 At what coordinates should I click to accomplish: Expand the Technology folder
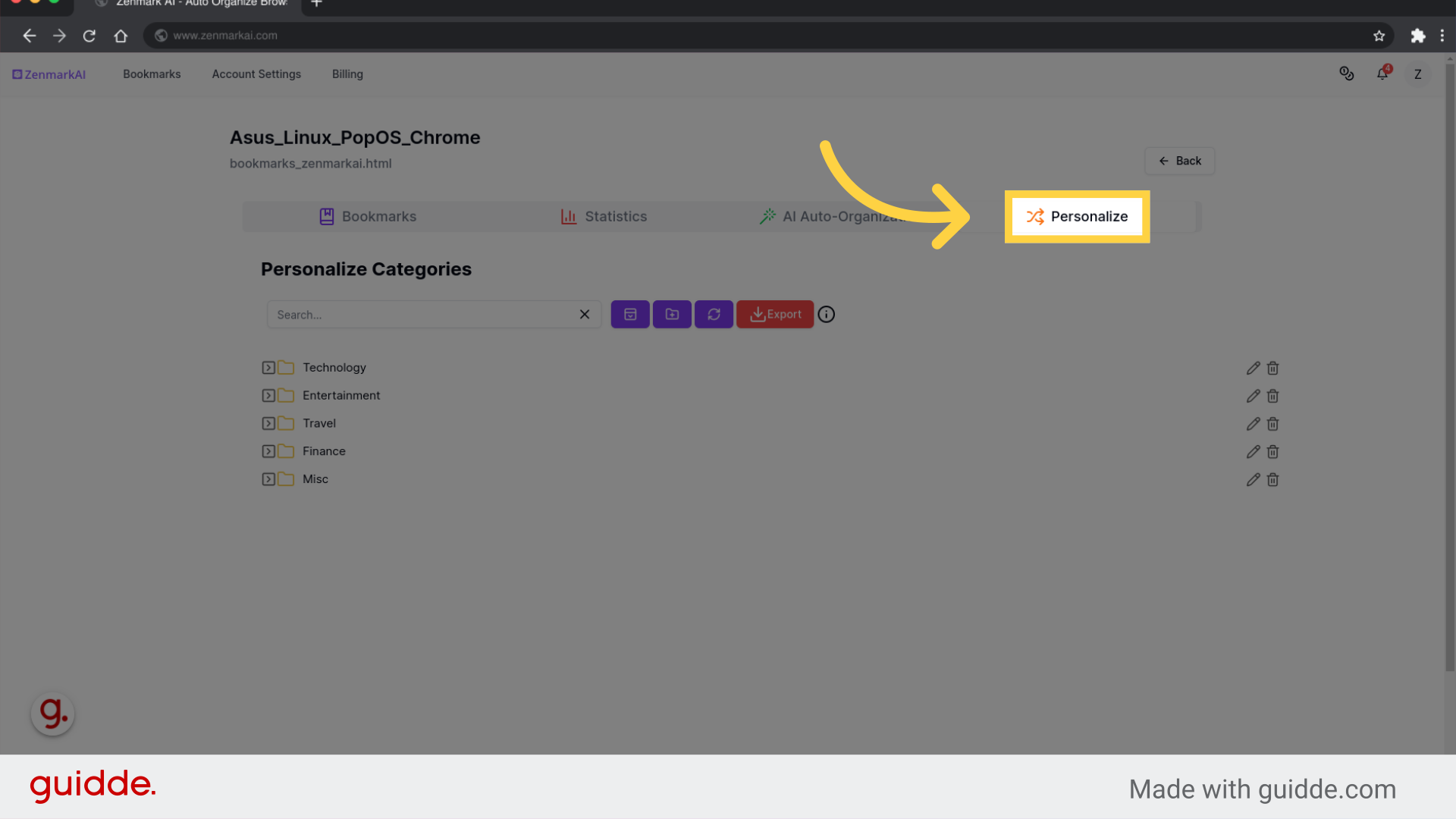point(268,368)
